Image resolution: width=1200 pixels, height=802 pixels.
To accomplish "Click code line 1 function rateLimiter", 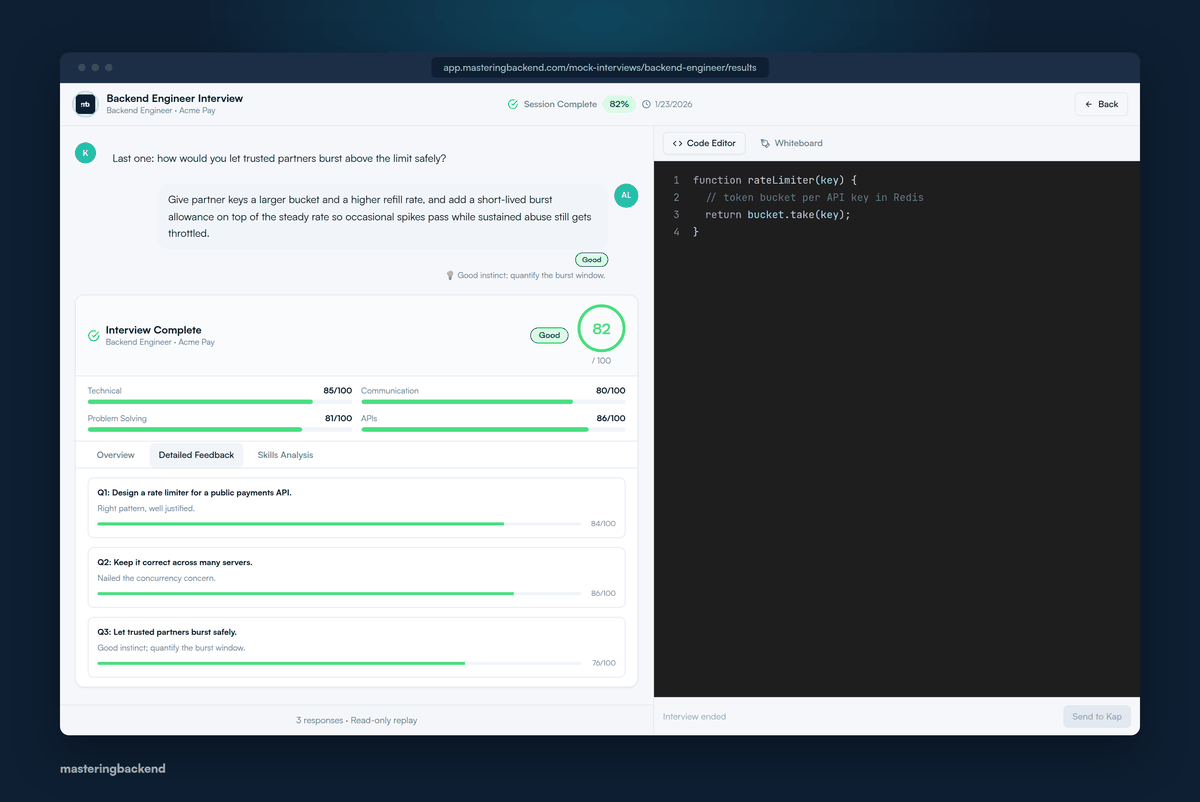I will pos(775,180).
